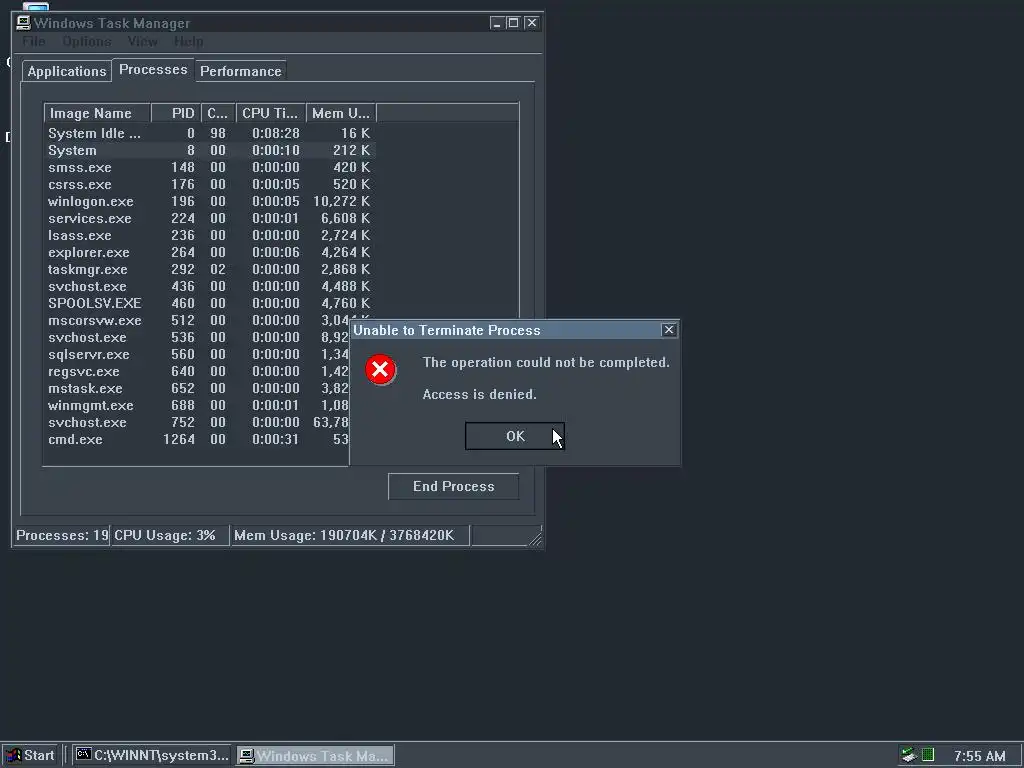
Task: Click the Mem Usage status bar entry
Action: tap(350, 536)
